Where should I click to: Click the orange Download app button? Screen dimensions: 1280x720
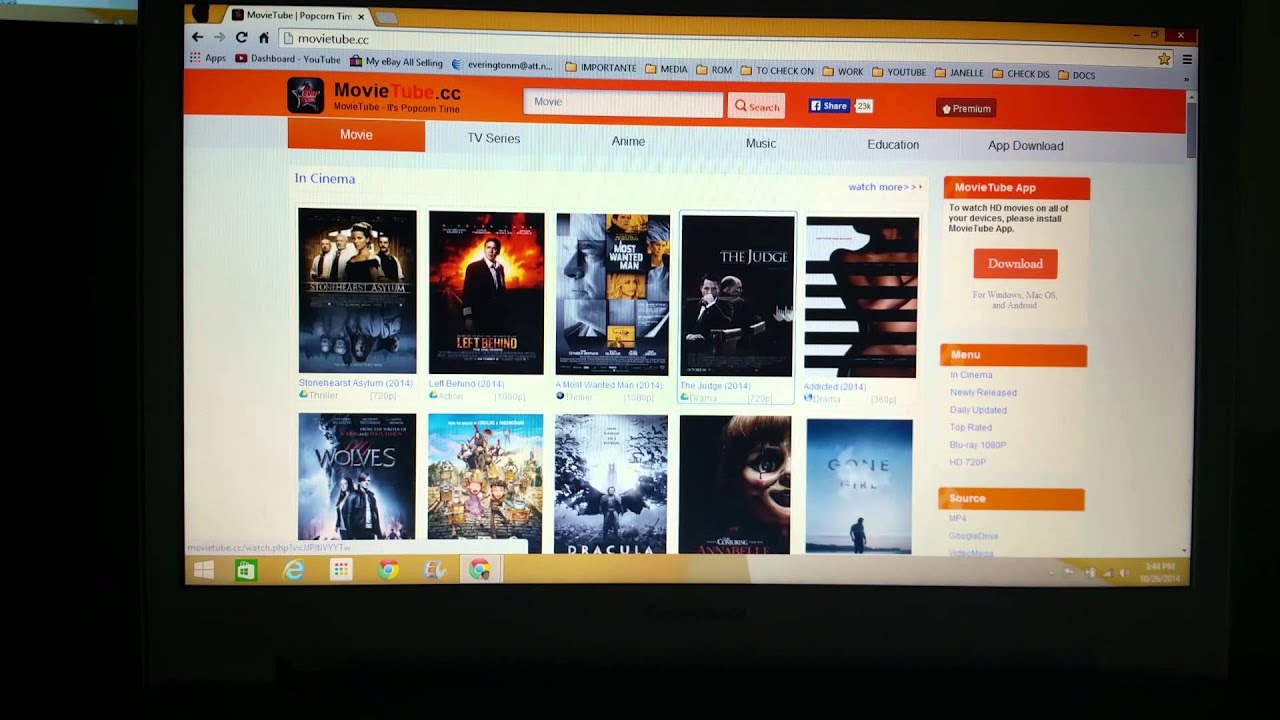[1015, 264]
